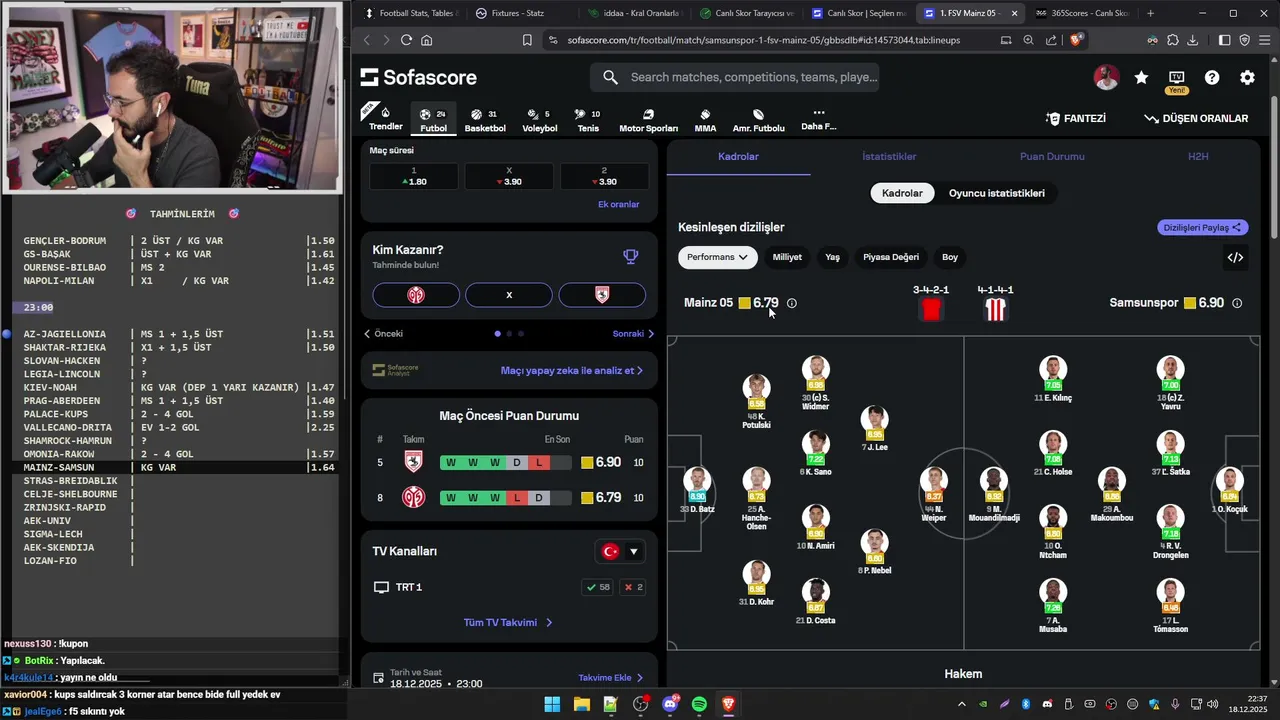Screen dimensions: 1280x720
Task: Select the Piyasa Değeri filter chip
Action: click(x=891, y=257)
